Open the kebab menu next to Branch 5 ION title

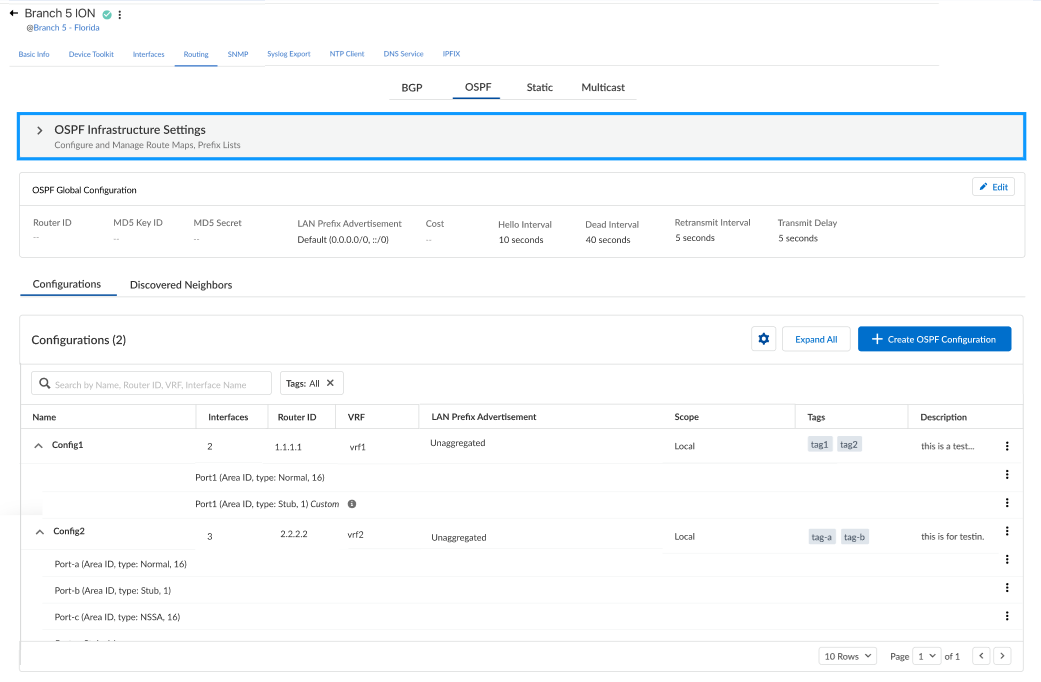click(x=120, y=15)
